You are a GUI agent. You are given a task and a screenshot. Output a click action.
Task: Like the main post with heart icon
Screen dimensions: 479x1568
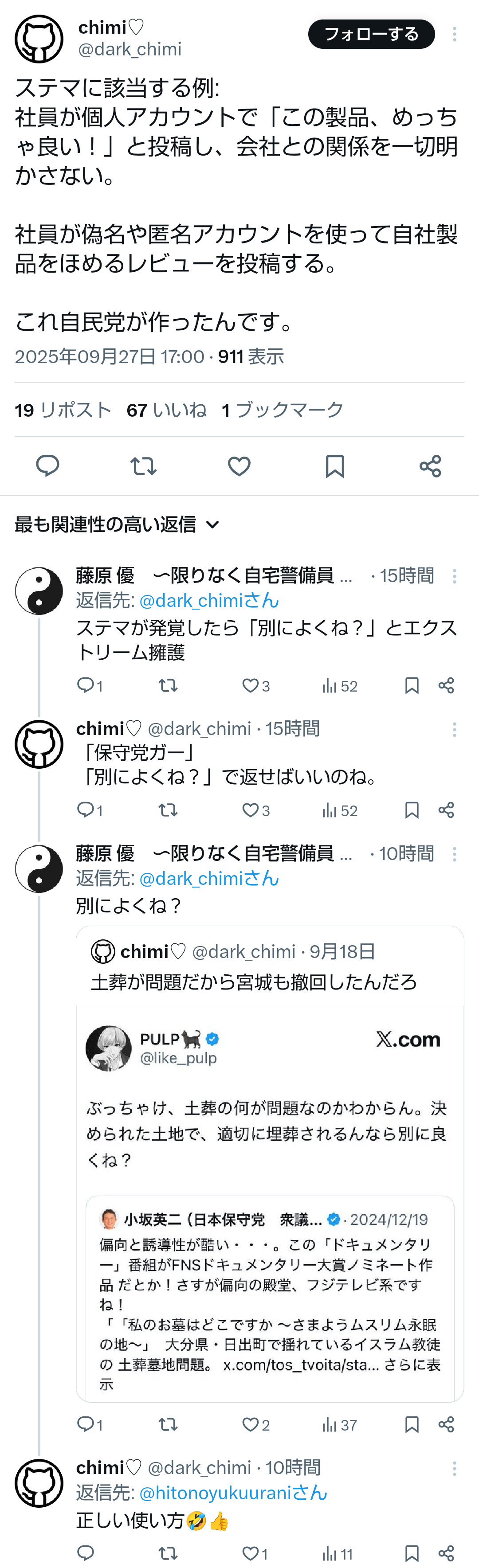(239, 466)
